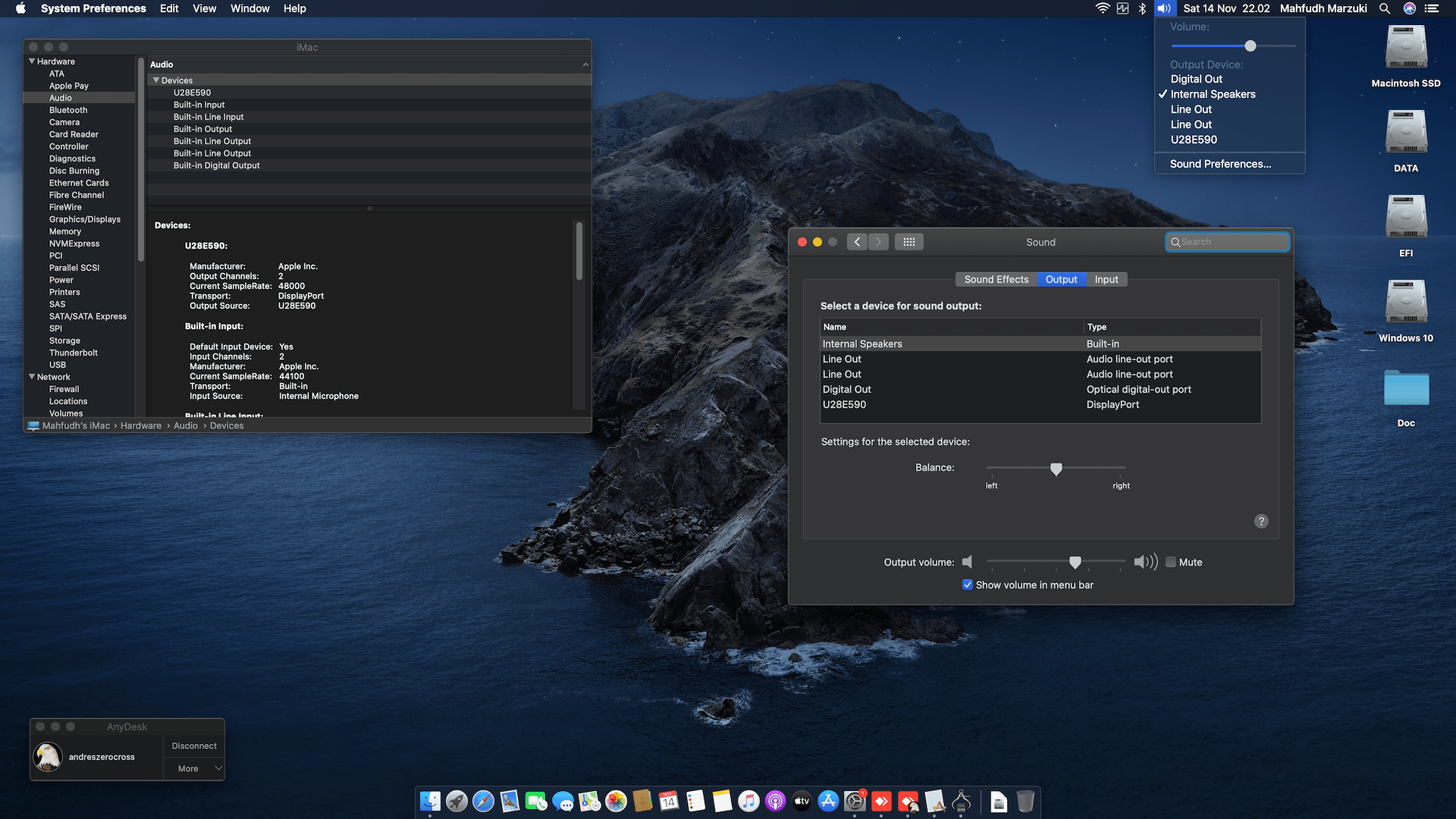
Task: Open the App Store from the Dock
Action: [x=829, y=802]
